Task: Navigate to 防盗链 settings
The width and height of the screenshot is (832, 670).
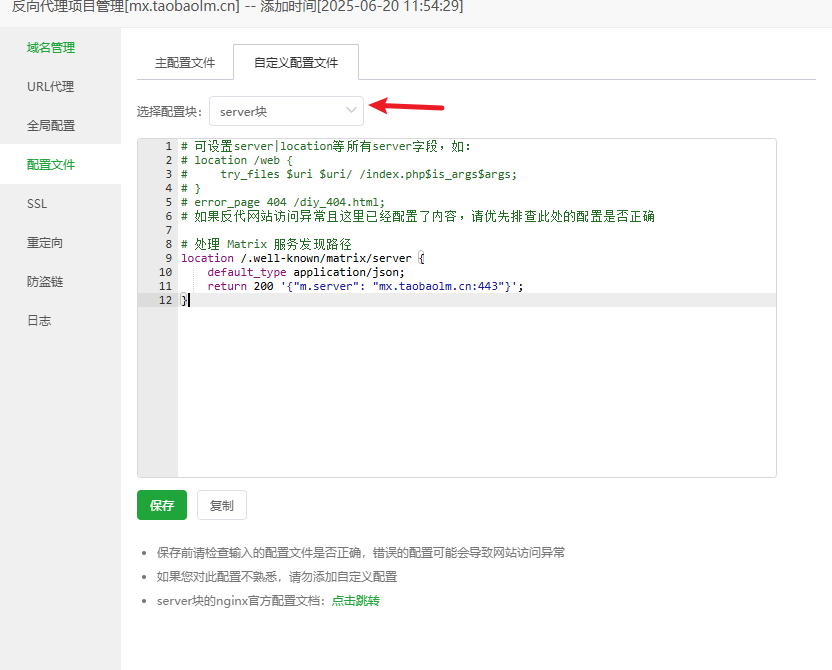Action: click(45, 281)
